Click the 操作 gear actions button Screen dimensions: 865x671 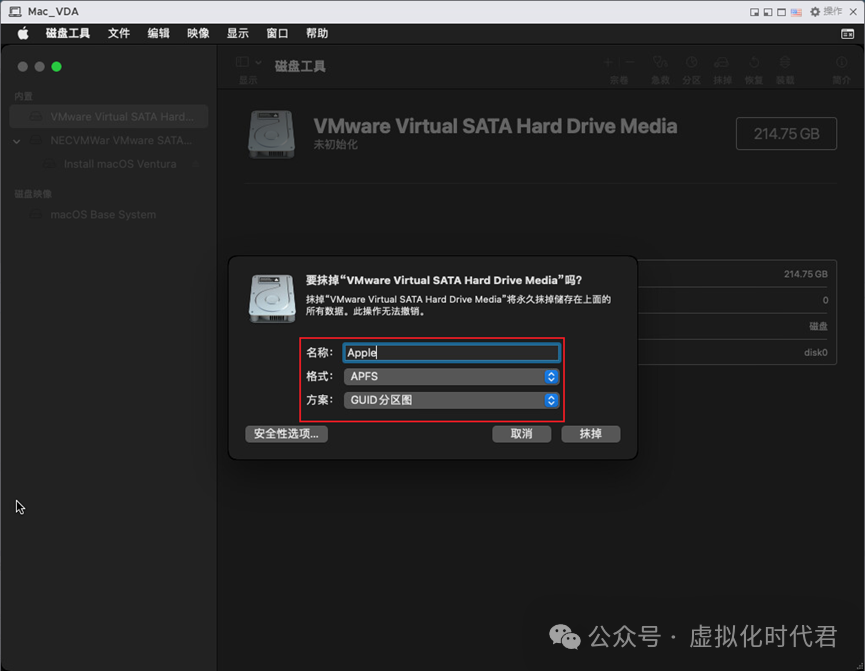point(826,12)
